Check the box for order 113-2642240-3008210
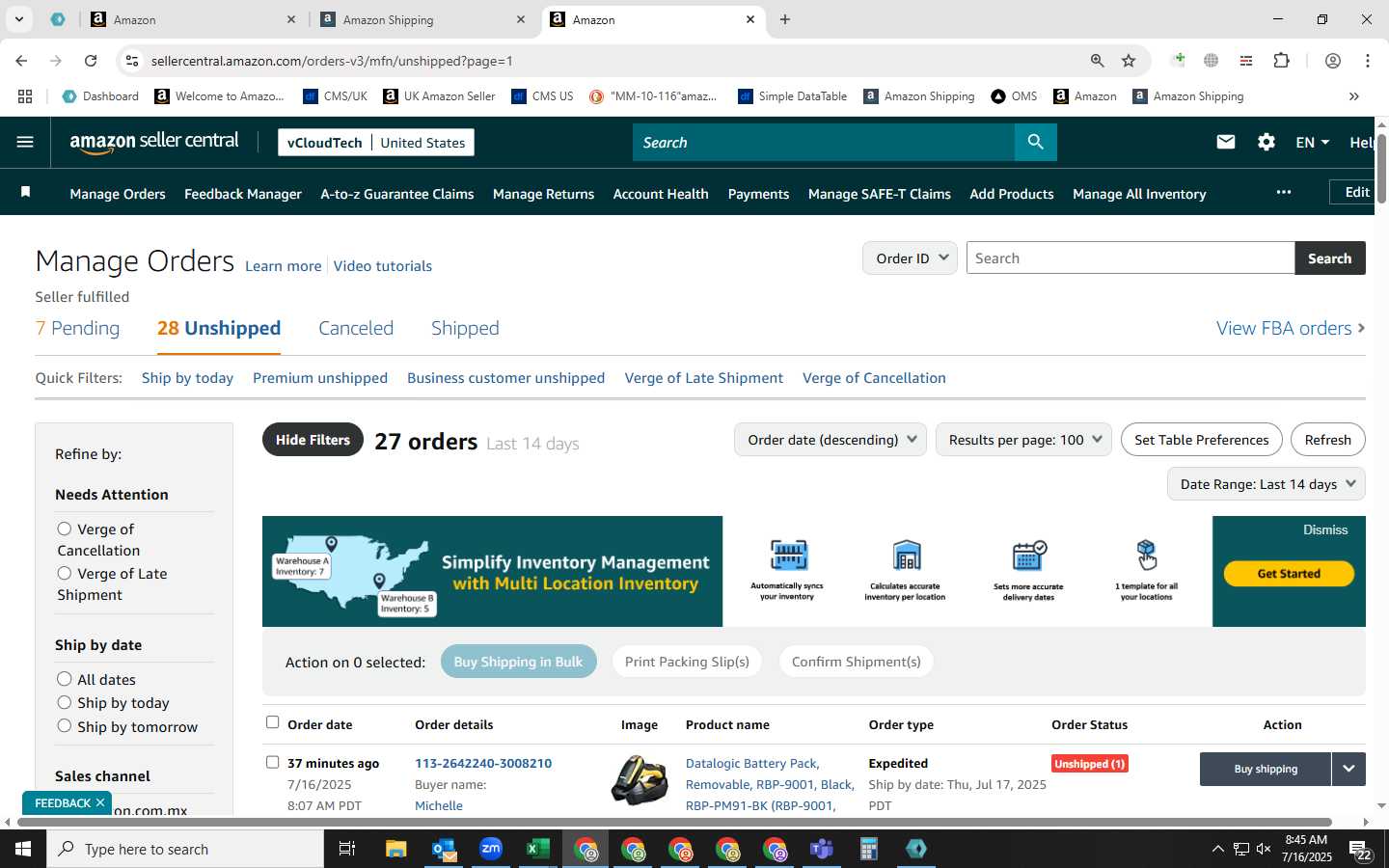The width and height of the screenshot is (1389, 868). click(272, 762)
